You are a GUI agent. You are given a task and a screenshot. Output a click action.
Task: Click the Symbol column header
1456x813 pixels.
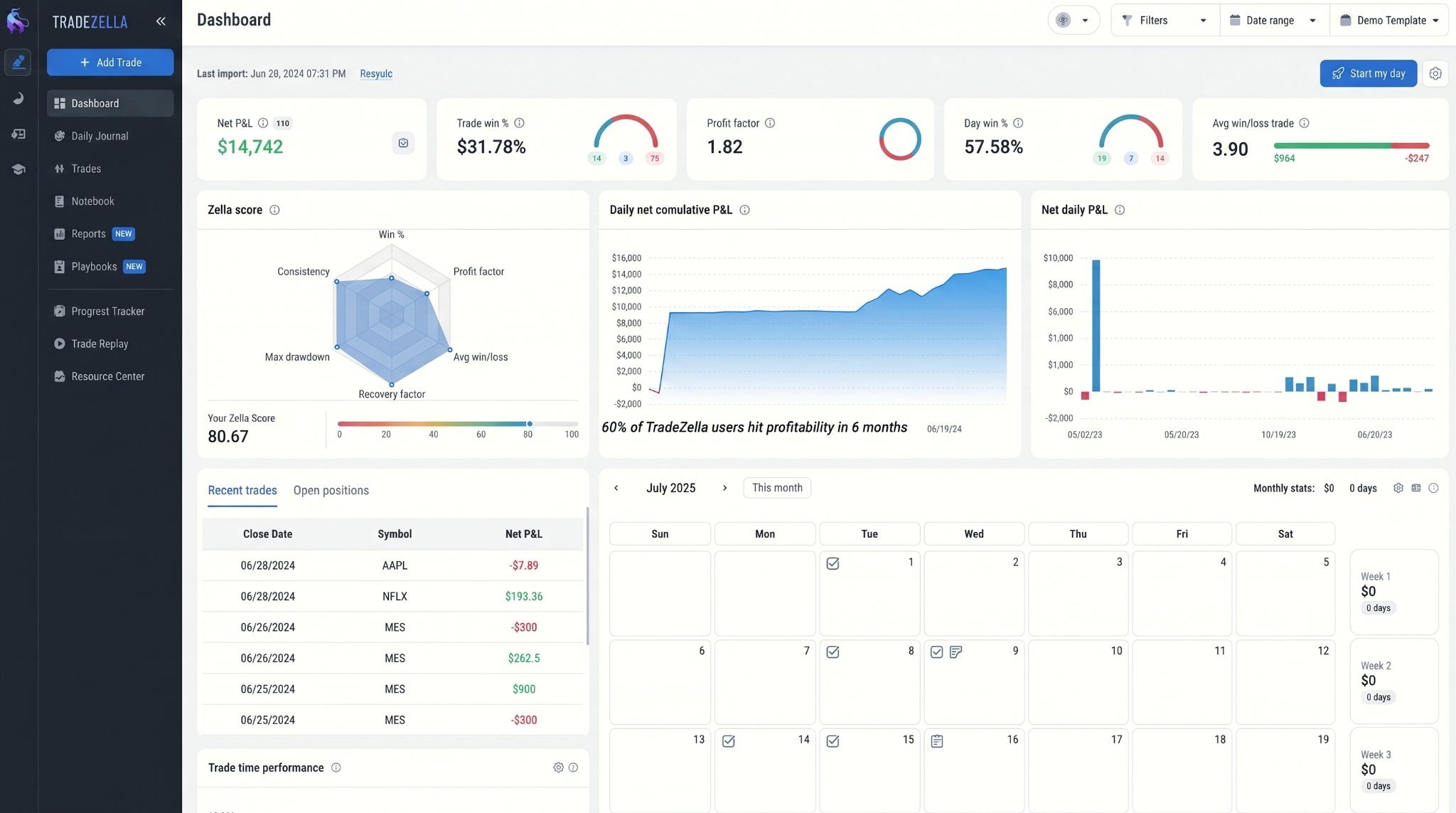pos(395,534)
